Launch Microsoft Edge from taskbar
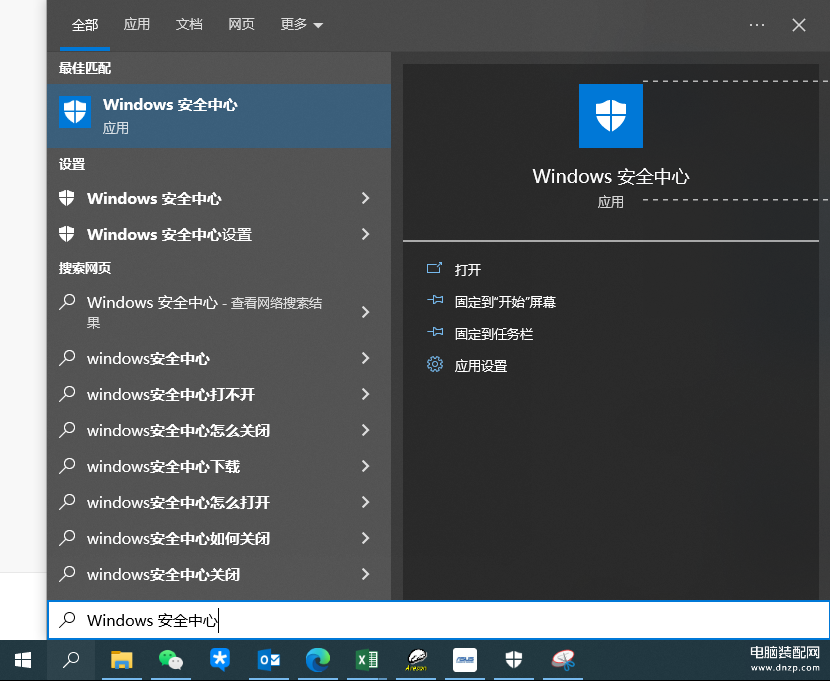 pos(318,660)
